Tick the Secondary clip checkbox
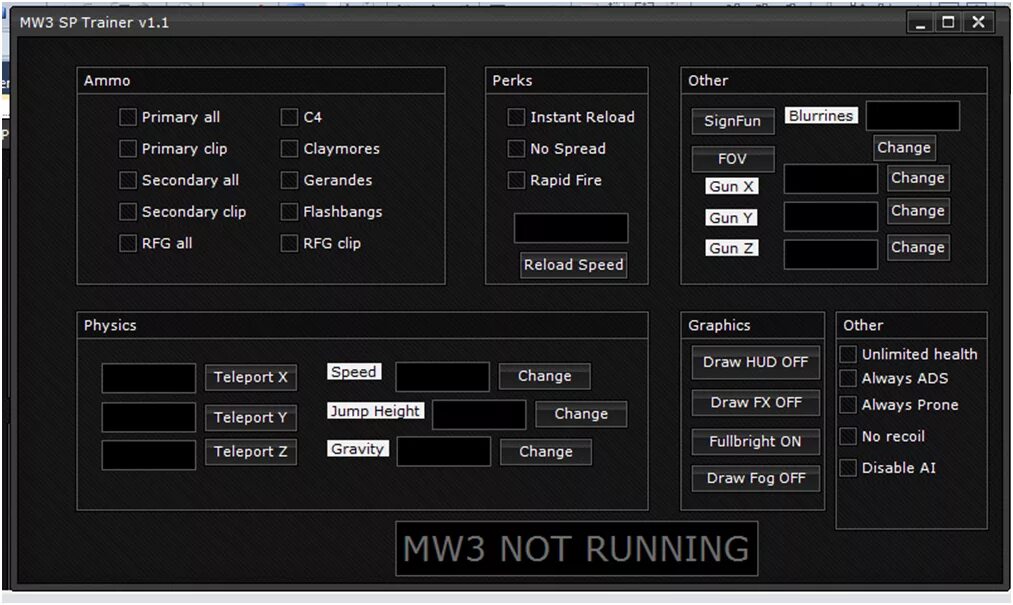The image size is (1013, 605). 128,211
